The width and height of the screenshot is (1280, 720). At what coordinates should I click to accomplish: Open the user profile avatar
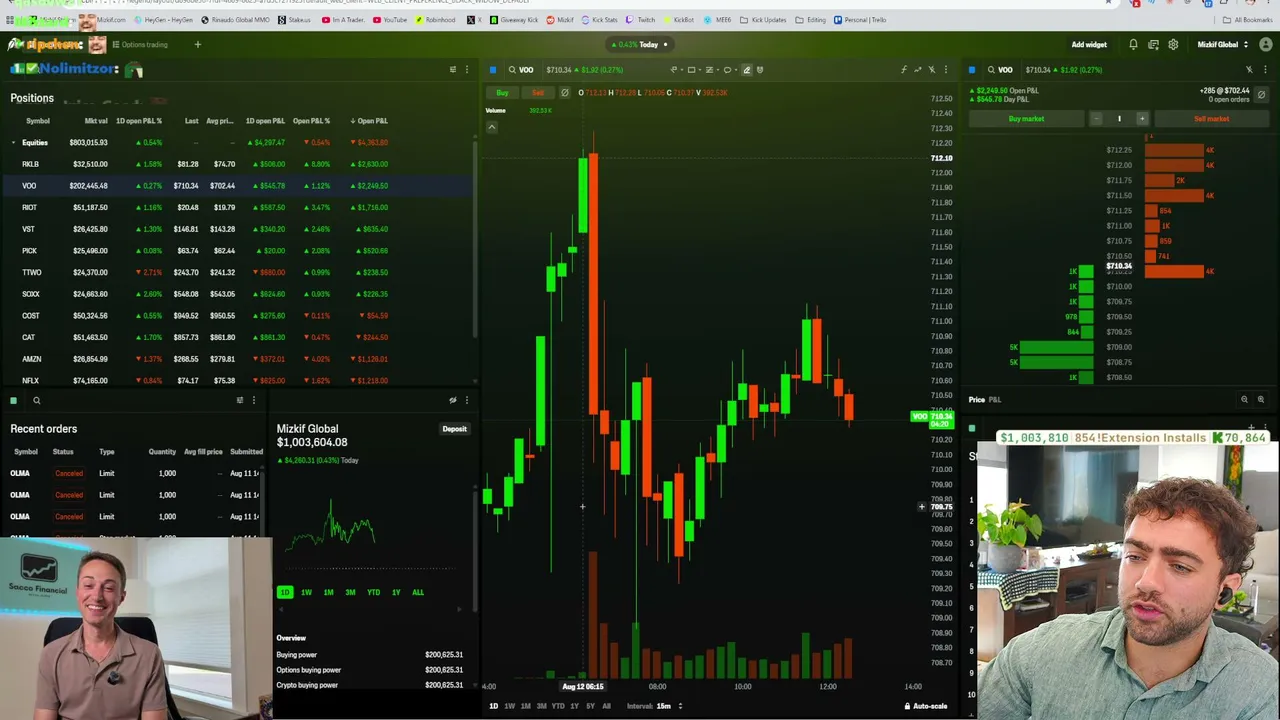click(x=1266, y=45)
